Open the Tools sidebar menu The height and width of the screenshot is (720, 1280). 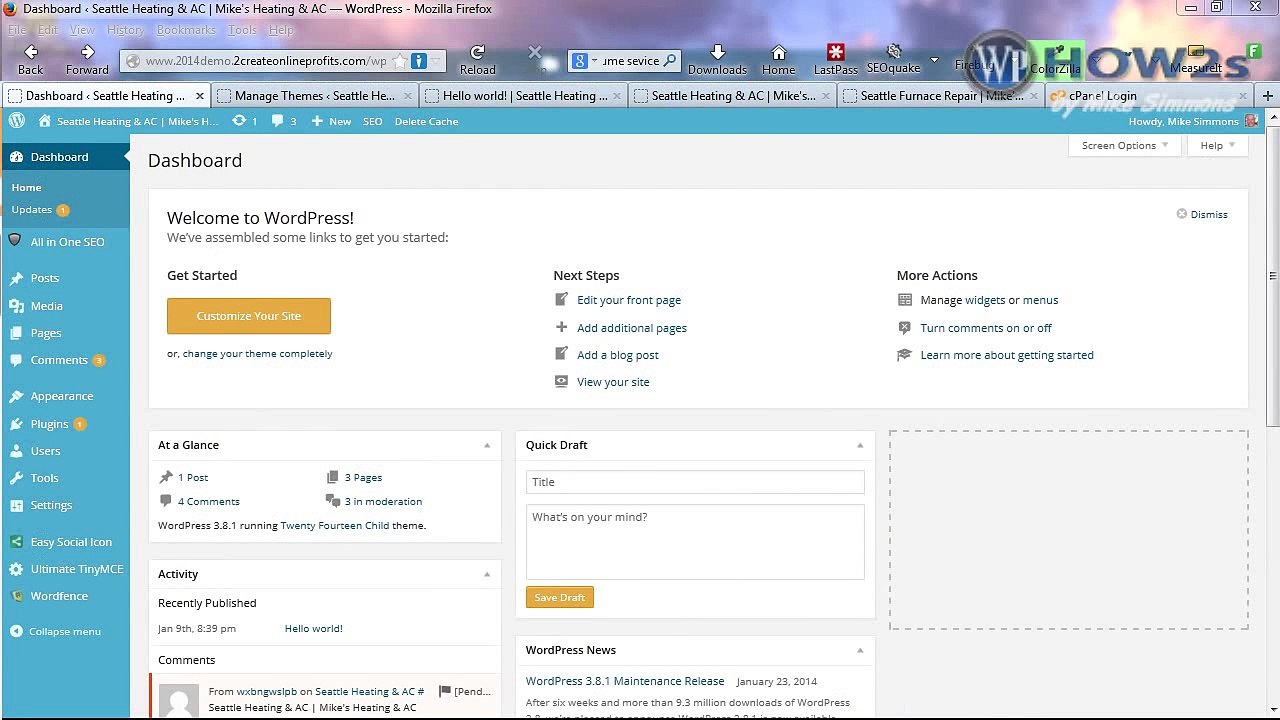coord(65,478)
